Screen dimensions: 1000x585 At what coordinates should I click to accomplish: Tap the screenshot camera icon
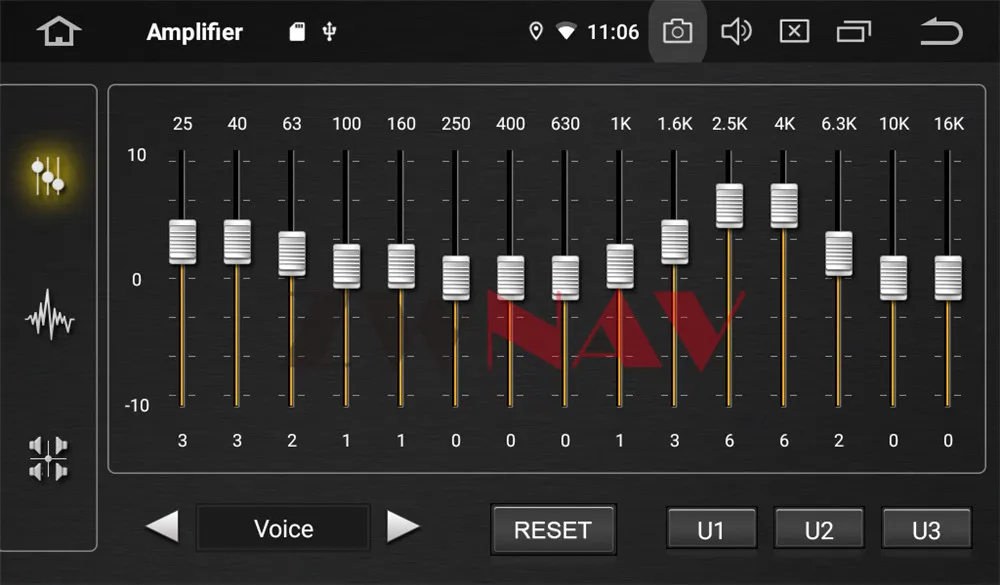(x=677, y=31)
